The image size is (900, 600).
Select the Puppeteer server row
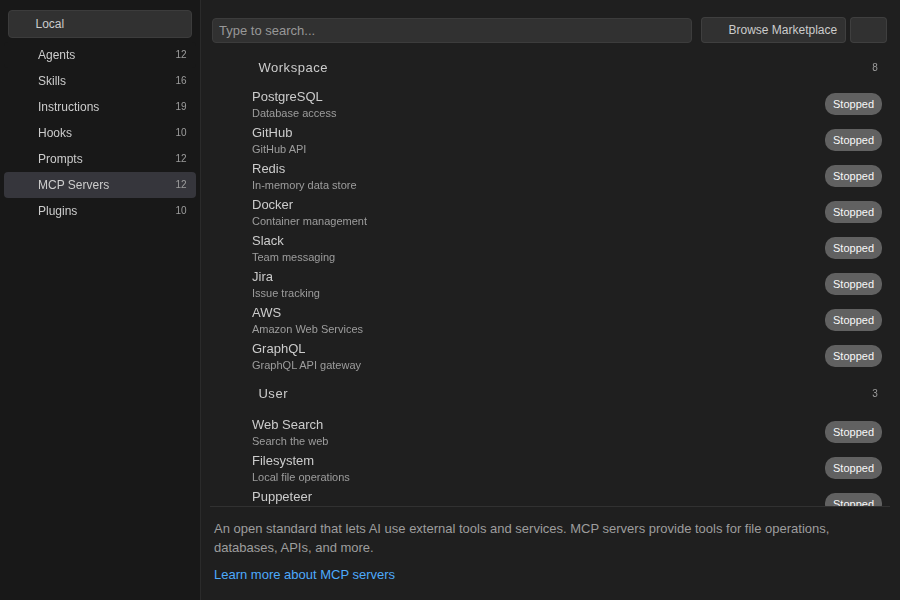tap(549, 497)
